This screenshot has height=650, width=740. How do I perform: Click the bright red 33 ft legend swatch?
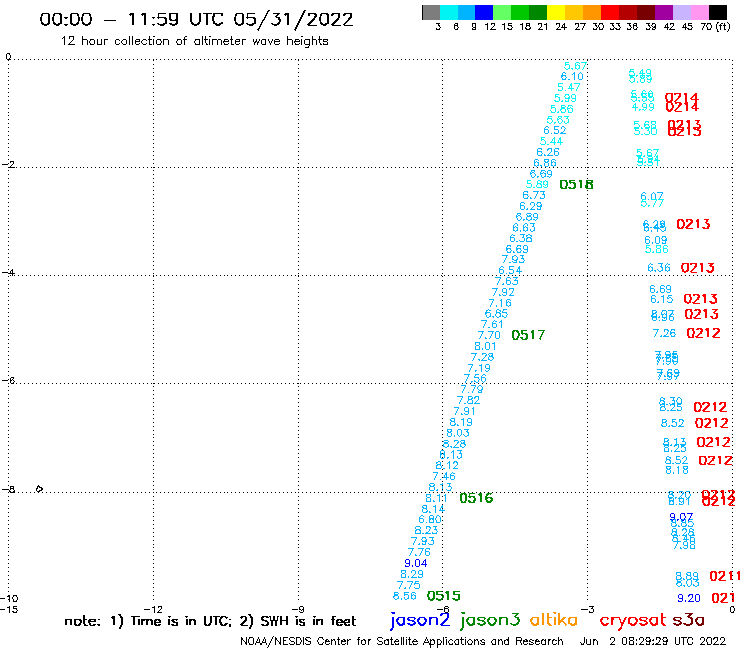click(610, 12)
